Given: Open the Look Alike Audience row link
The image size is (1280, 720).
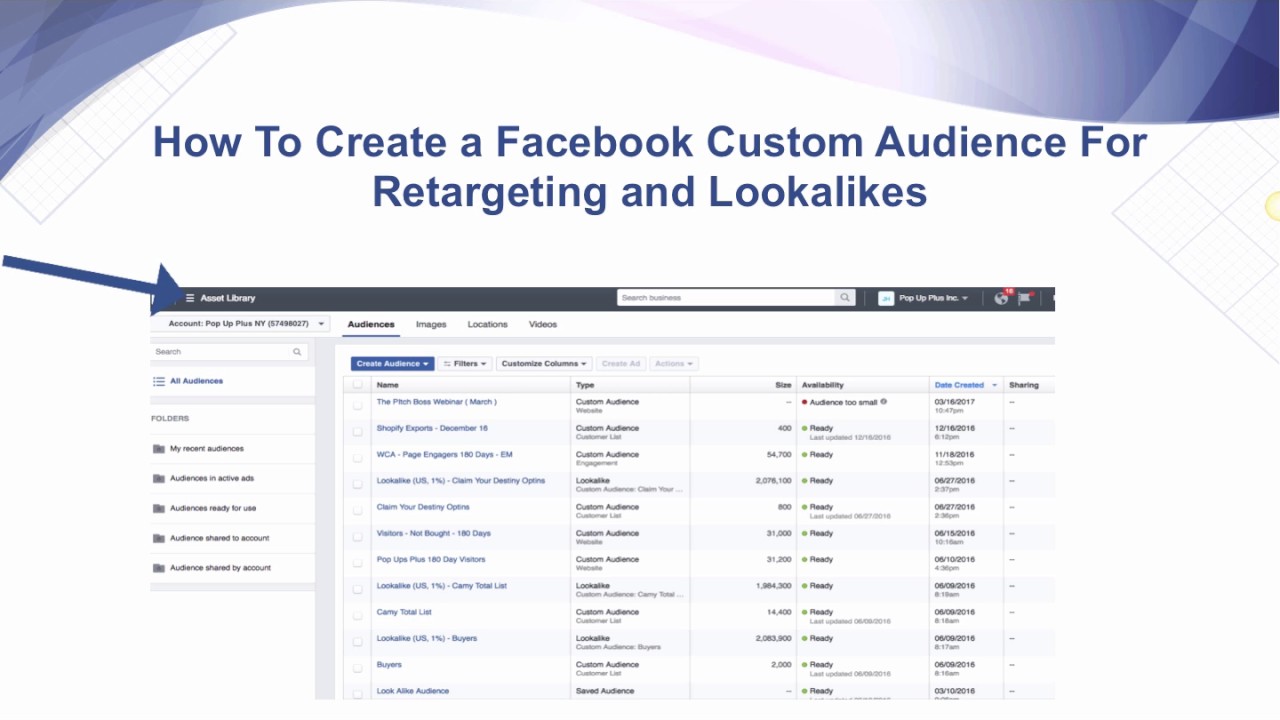Looking at the screenshot, I should pos(412,691).
